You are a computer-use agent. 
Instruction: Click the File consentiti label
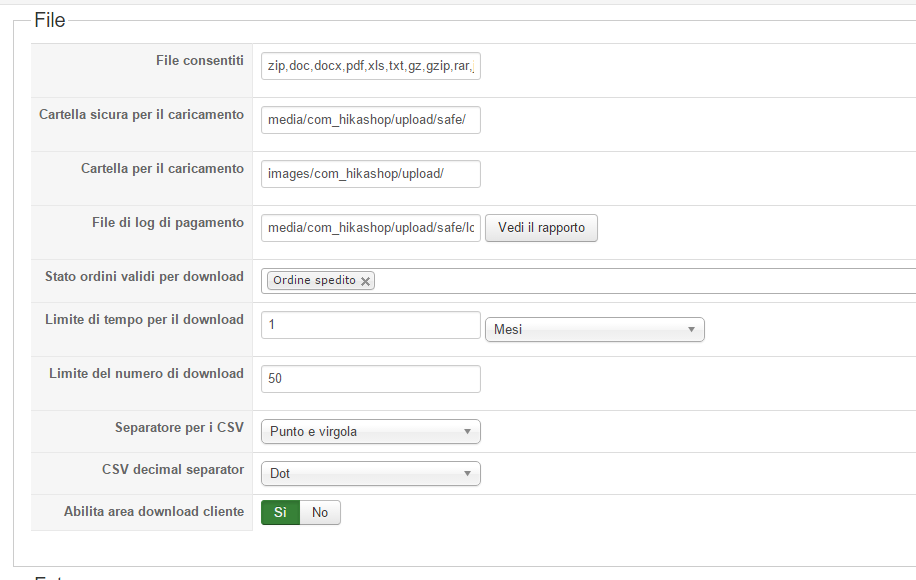199,61
